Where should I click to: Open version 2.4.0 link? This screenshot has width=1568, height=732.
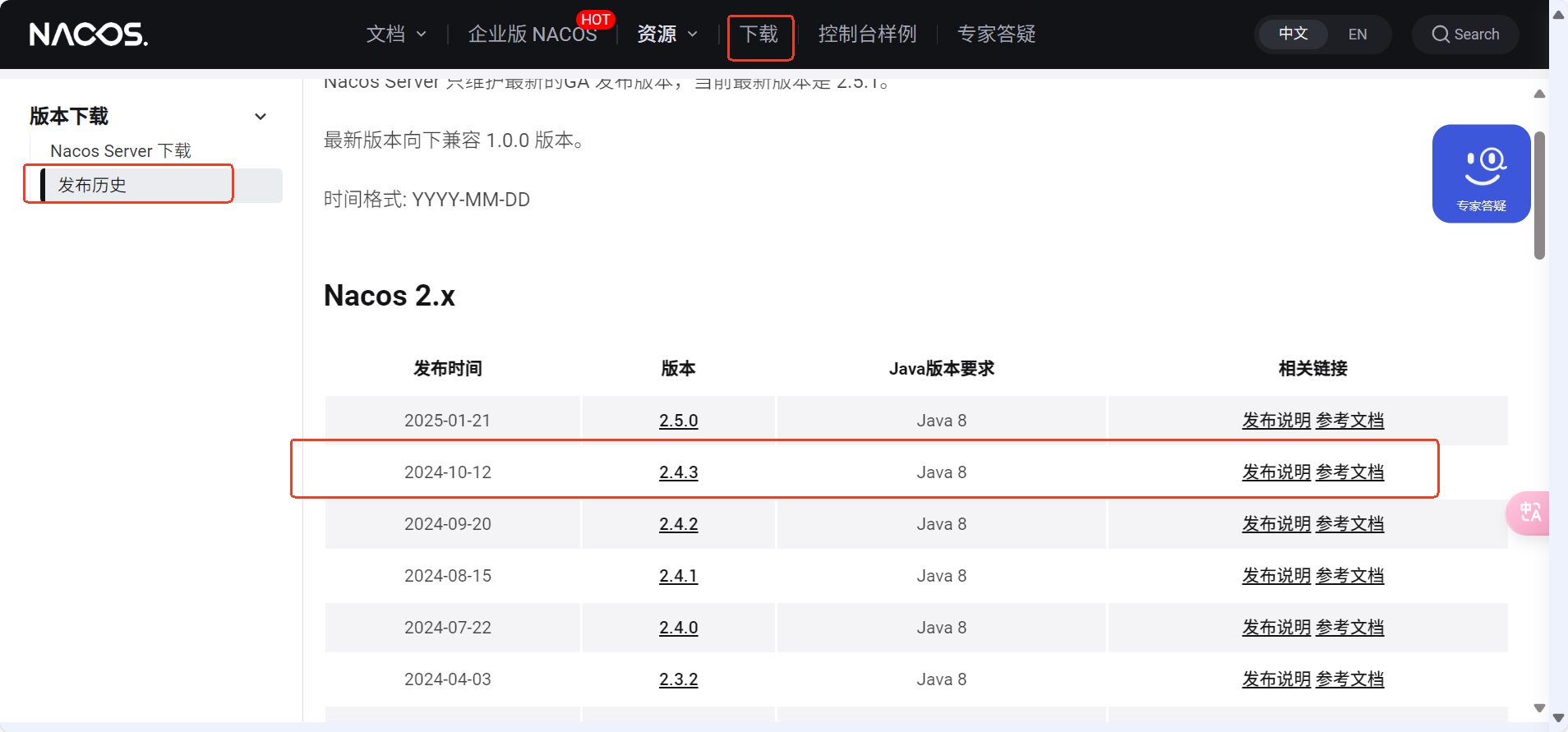tap(678, 628)
